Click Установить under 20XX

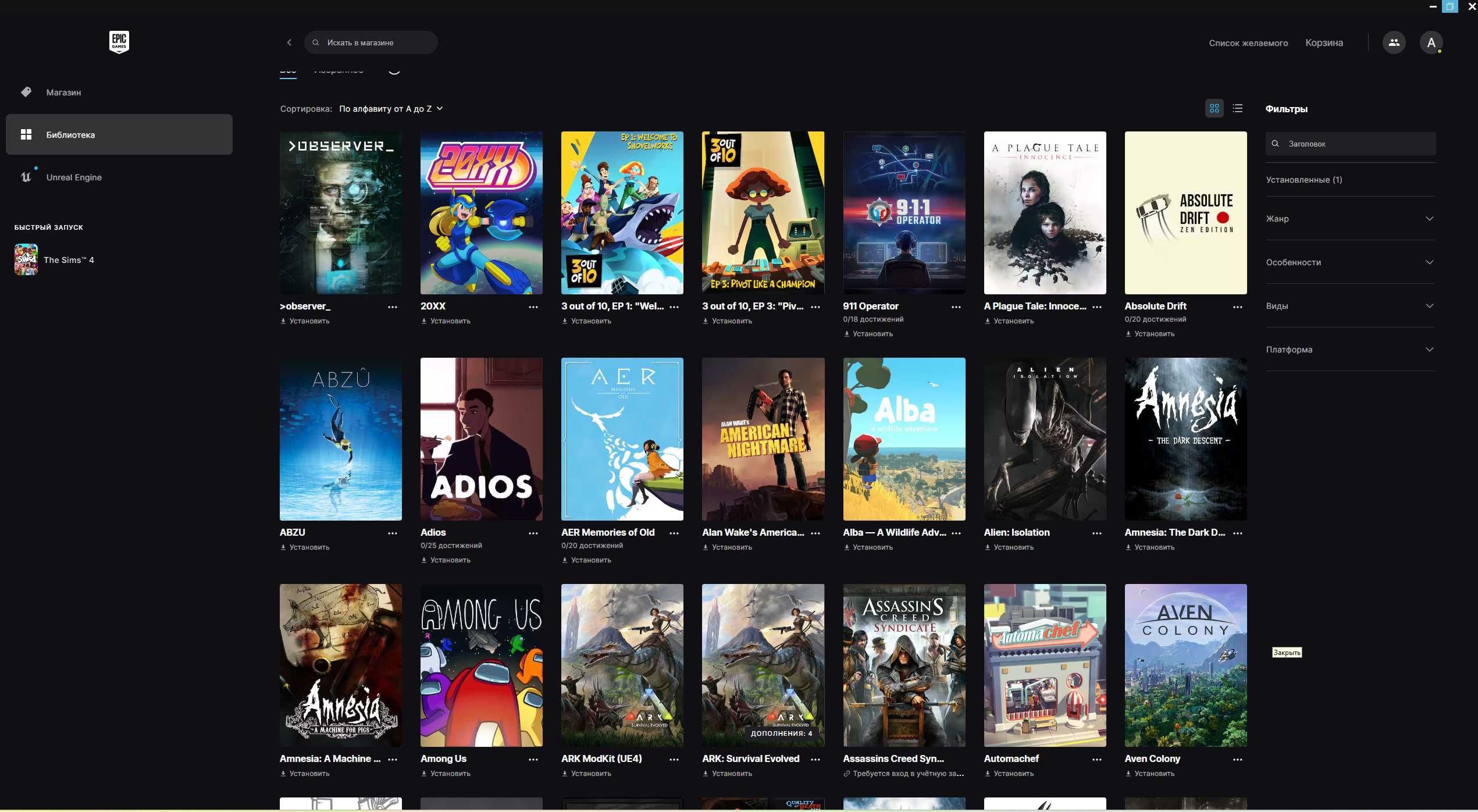click(x=446, y=321)
